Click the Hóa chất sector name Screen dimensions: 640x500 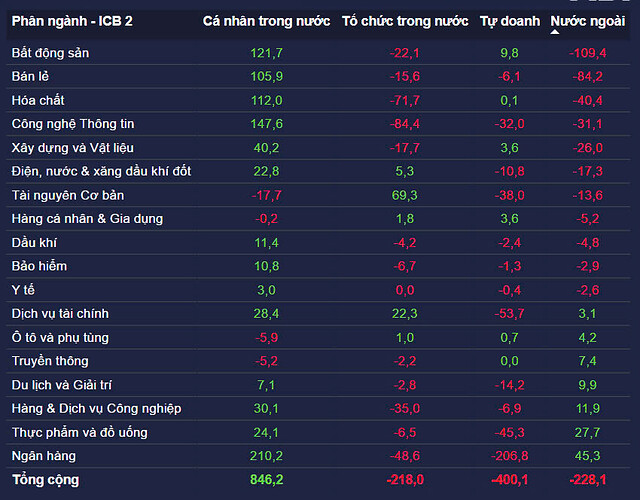tap(40, 100)
